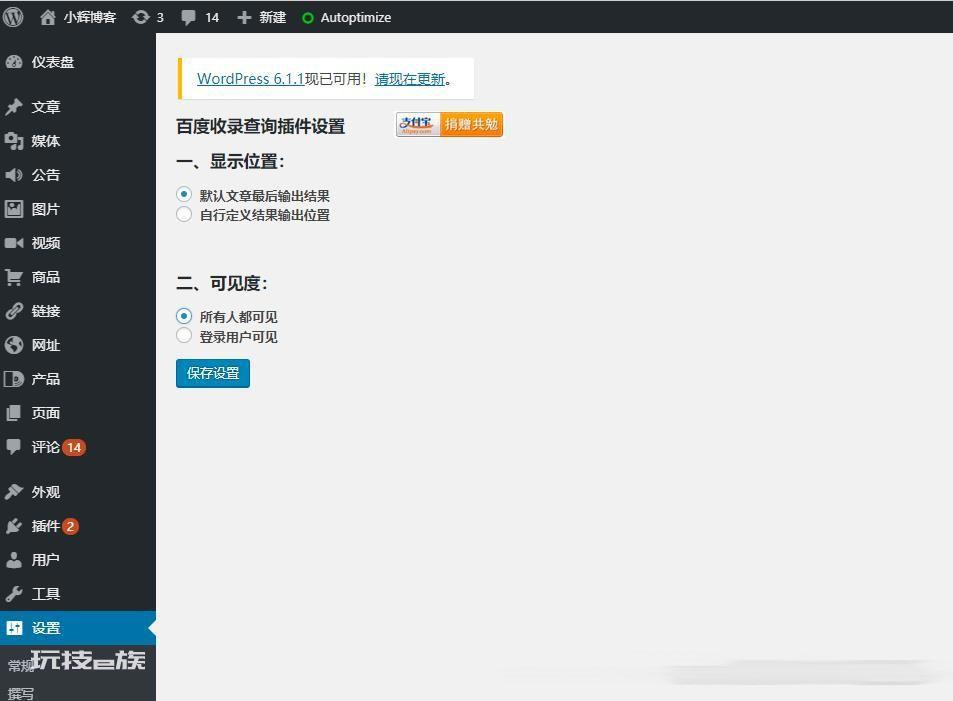Select 所有人都可见 radio button
Viewport: 953px width, 701px height.
pos(184,316)
